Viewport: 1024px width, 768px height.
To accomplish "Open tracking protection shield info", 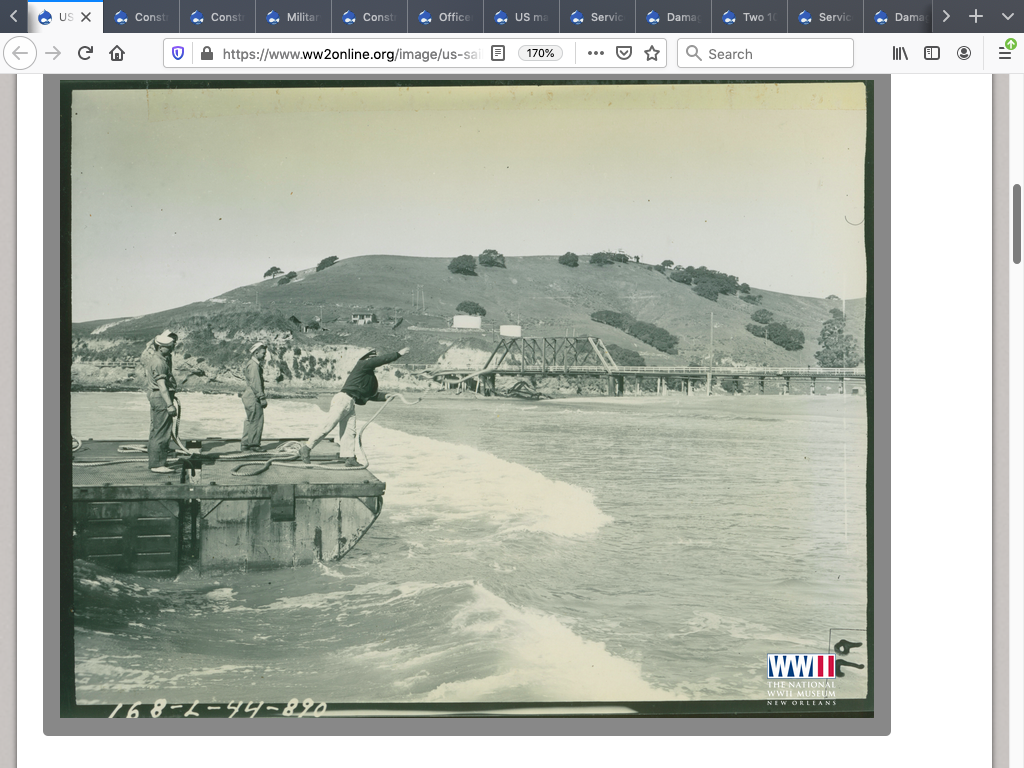I will (x=179, y=54).
